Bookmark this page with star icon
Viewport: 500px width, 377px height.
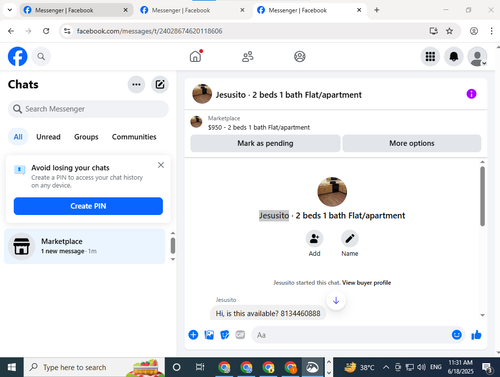click(x=449, y=31)
